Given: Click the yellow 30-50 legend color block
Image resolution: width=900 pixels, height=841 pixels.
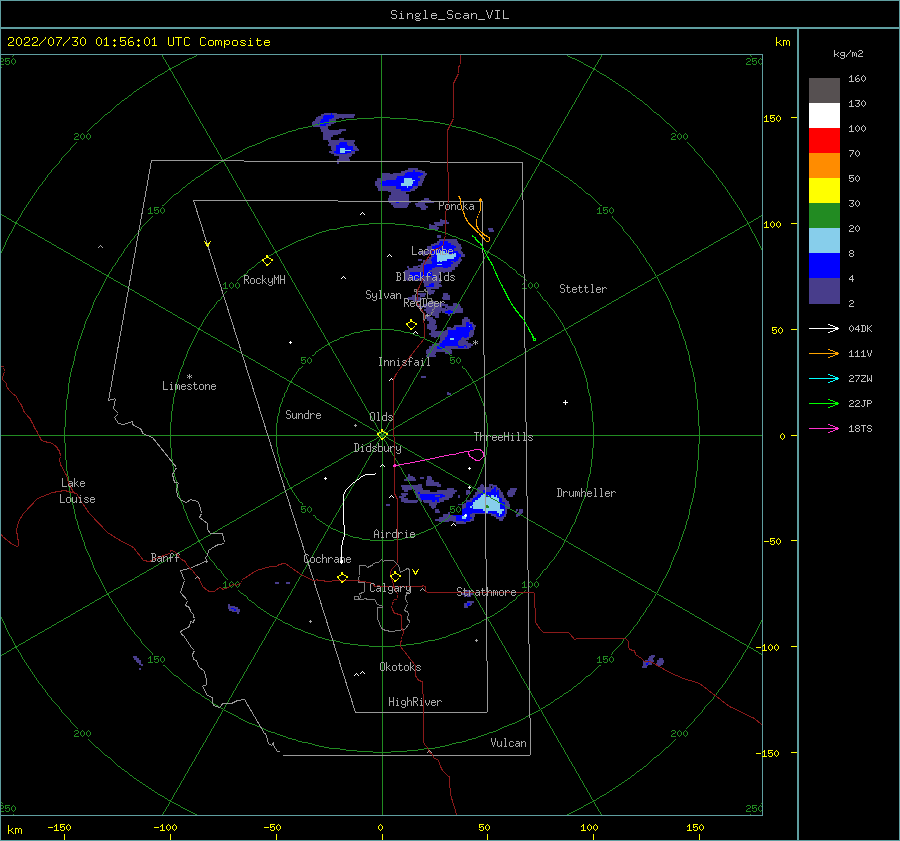Looking at the screenshot, I should coord(824,191).
